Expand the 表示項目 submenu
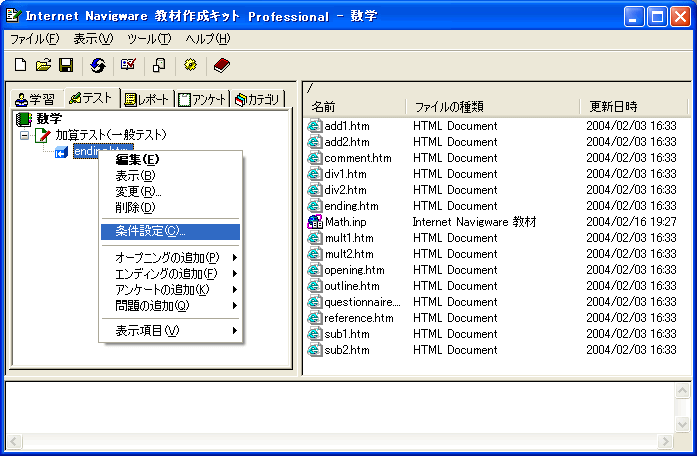 point(170,331)
